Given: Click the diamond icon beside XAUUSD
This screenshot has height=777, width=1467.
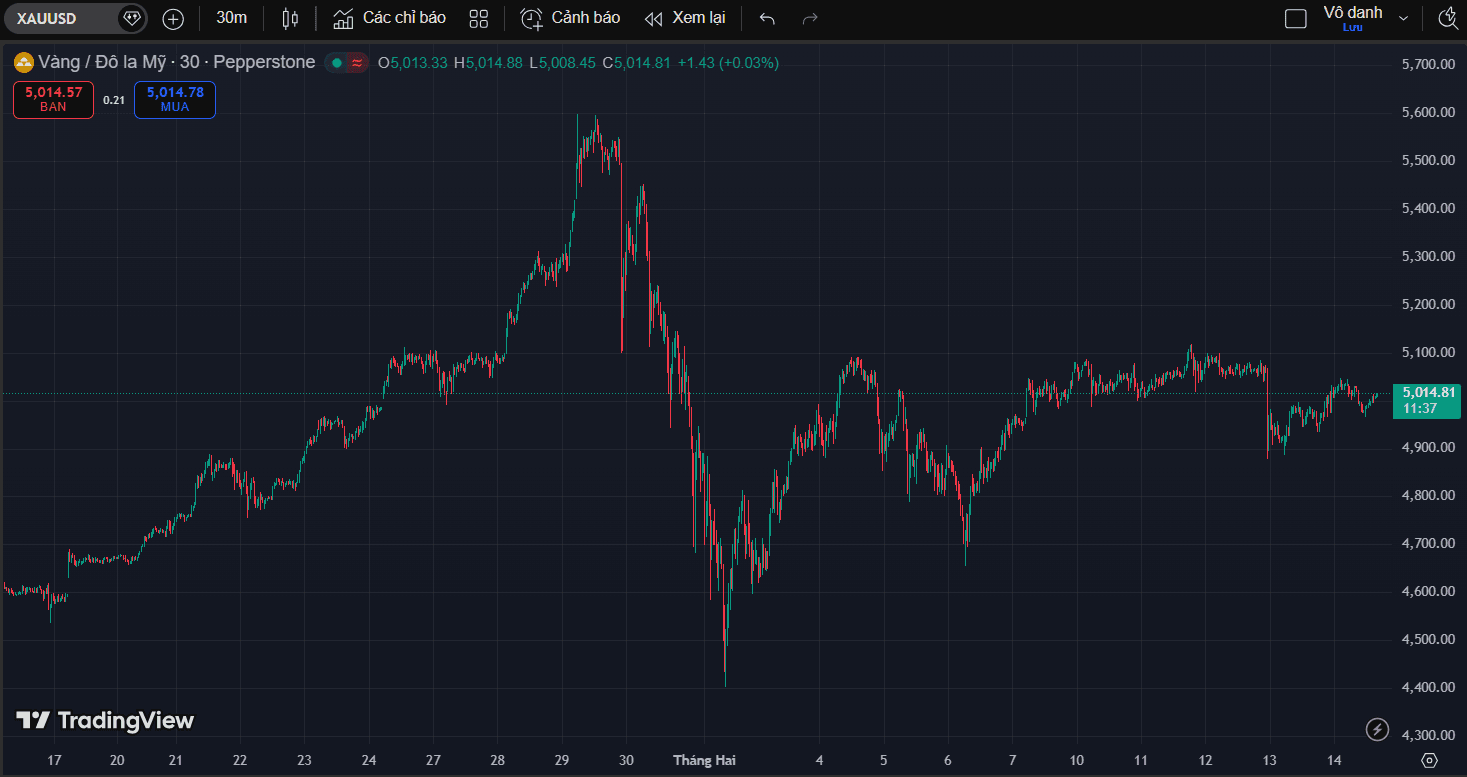Looking at the screenshot, I should [131, 18].
